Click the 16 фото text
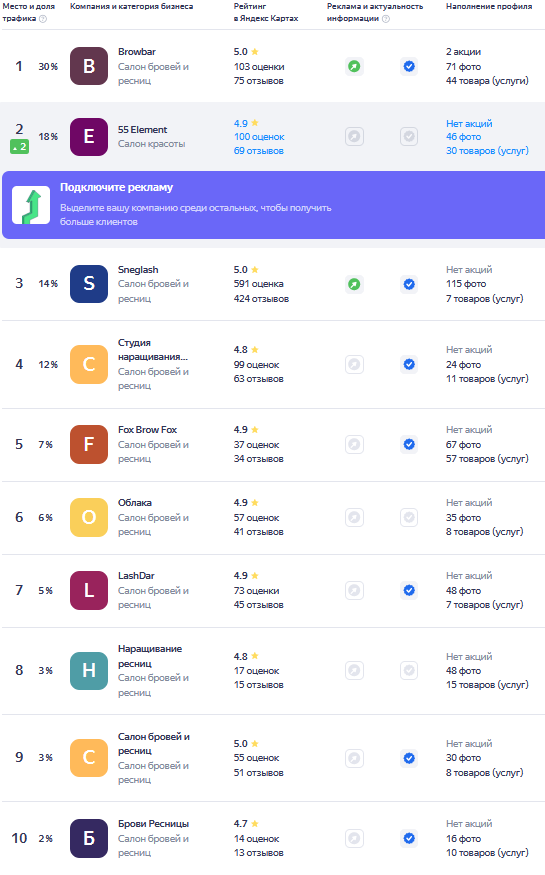Image resolution: width=545 pixels, height=875 pixels. [463, 838]
